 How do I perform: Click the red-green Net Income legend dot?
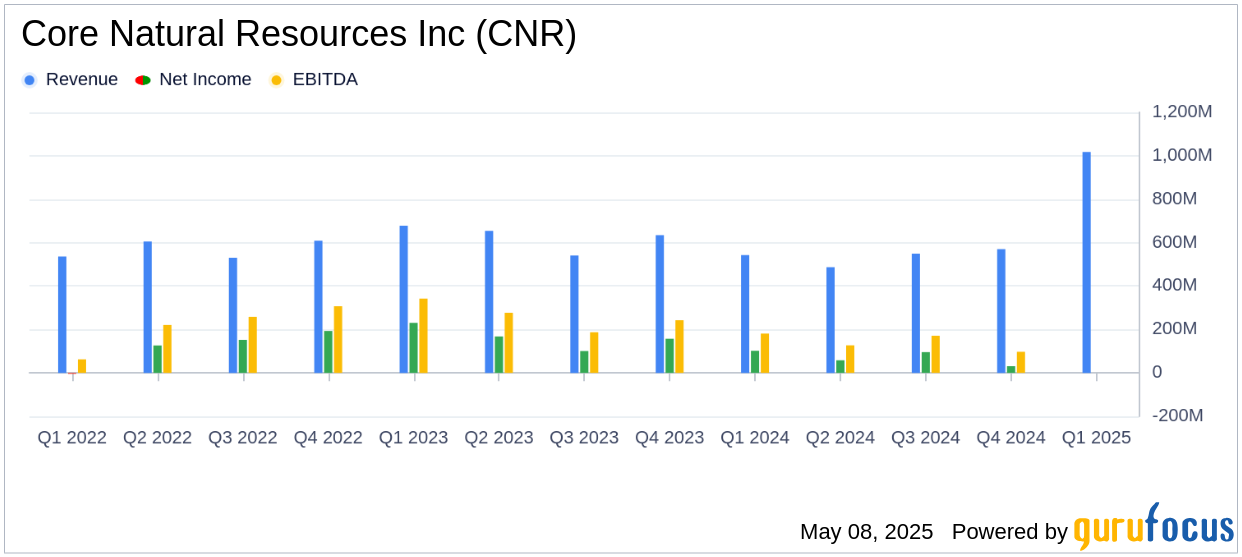click(x=143, y=80)
